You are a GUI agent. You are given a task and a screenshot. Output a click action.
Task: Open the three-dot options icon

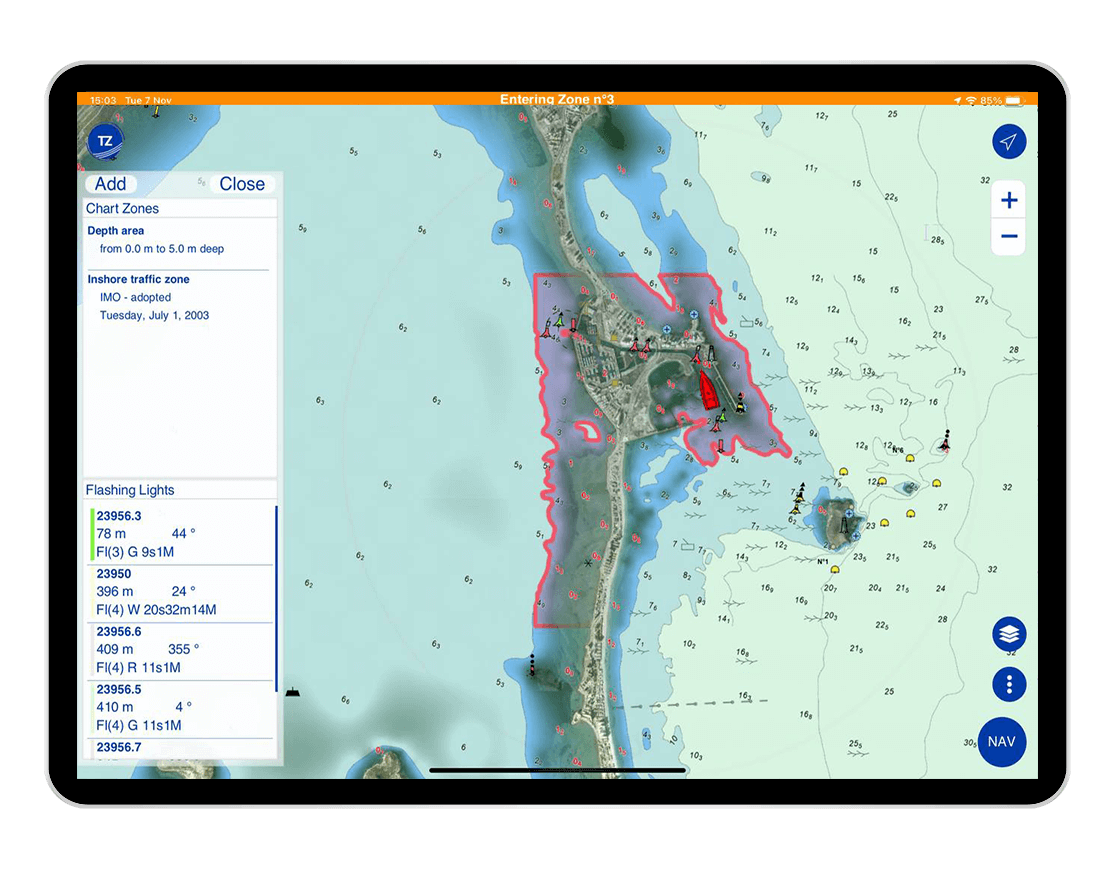coord(1009,684)
